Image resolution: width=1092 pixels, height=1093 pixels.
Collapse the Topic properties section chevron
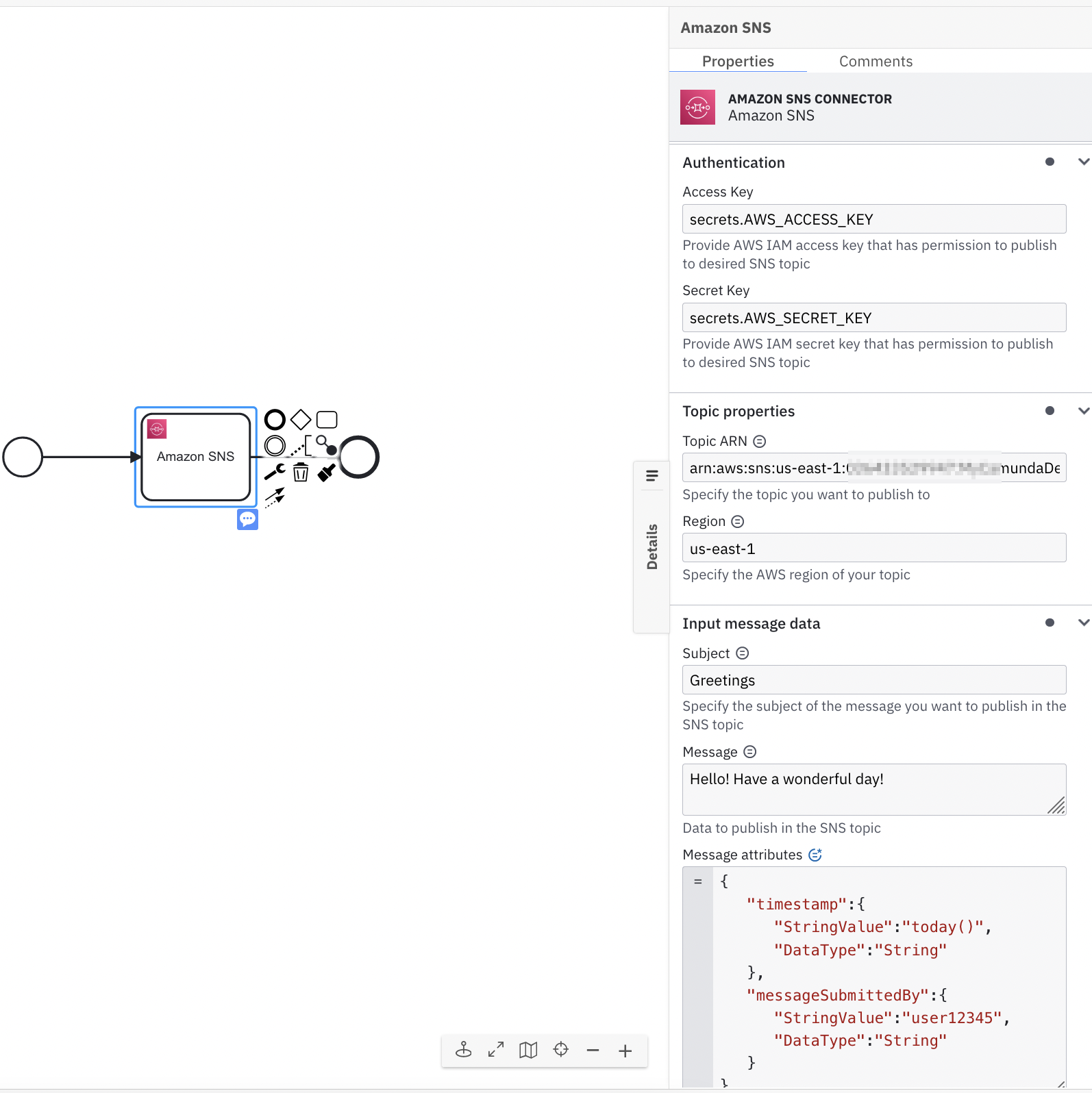pos(1083,411)
